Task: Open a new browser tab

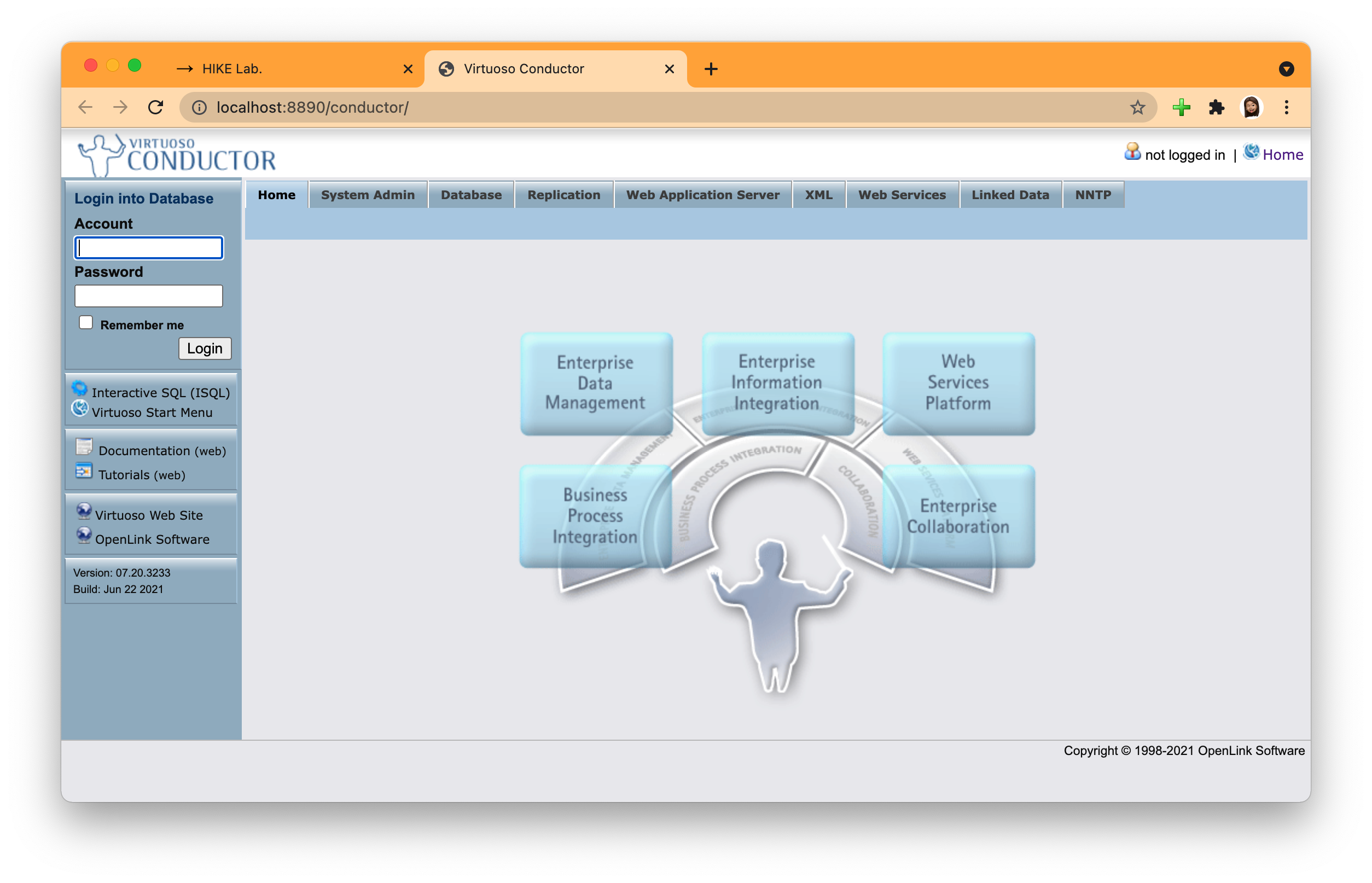Action: coord(711,69)
